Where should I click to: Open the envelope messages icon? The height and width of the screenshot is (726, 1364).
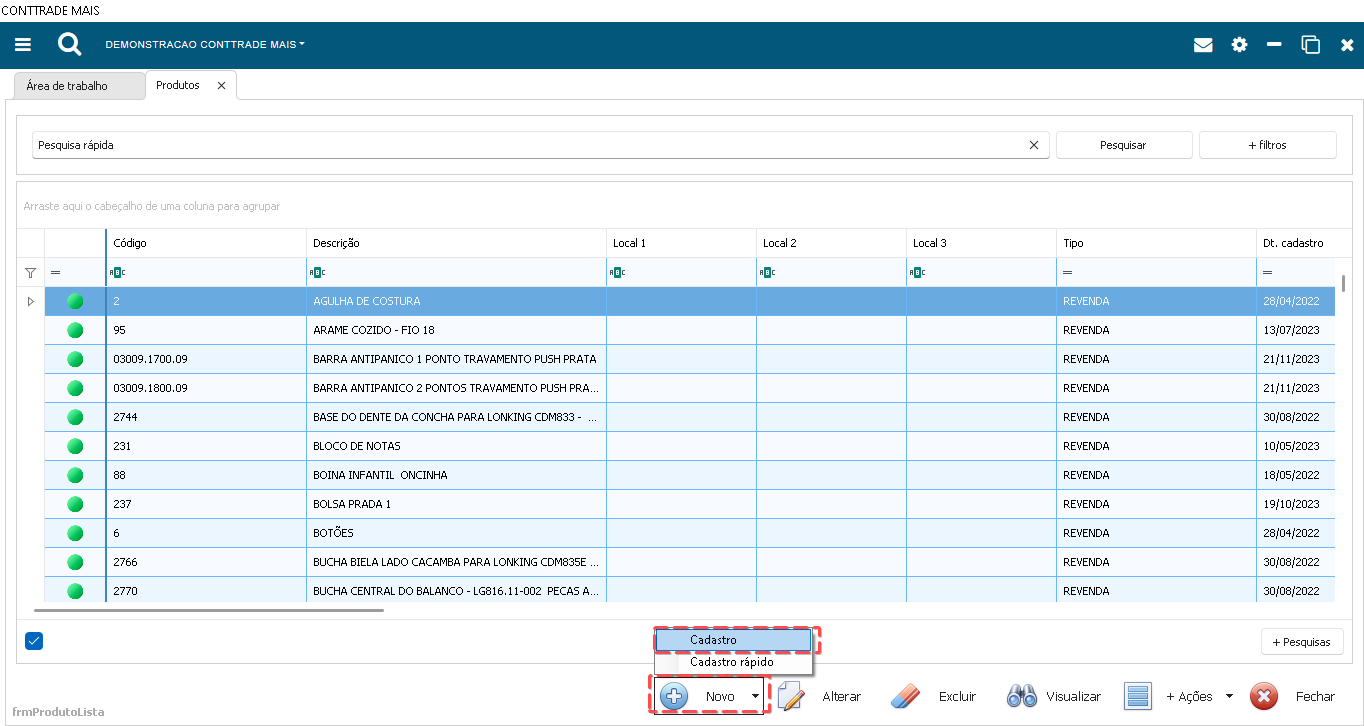click(x=1203, y=45)
